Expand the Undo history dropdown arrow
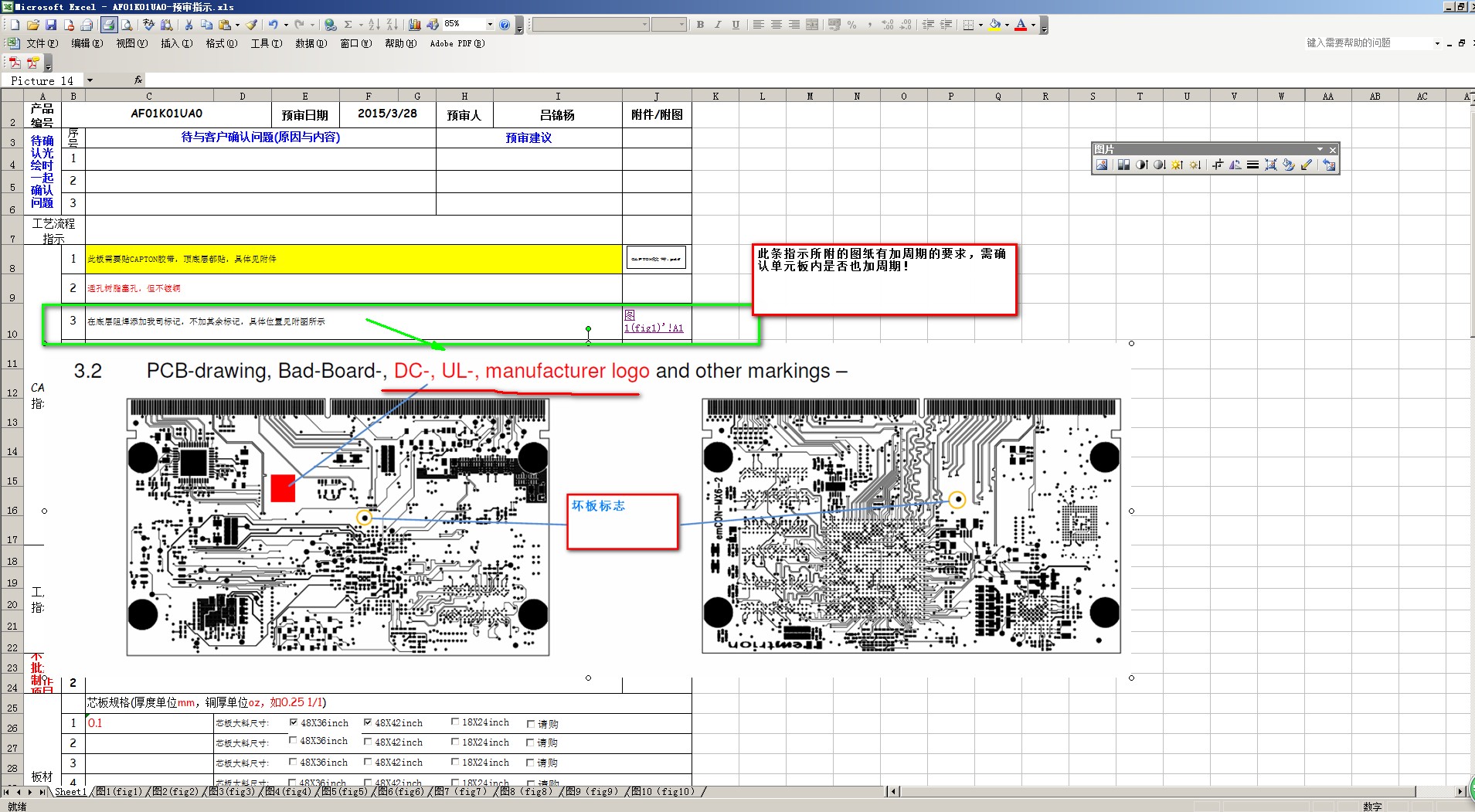This screenshot has width=1475, height=812. click(285, 25)
